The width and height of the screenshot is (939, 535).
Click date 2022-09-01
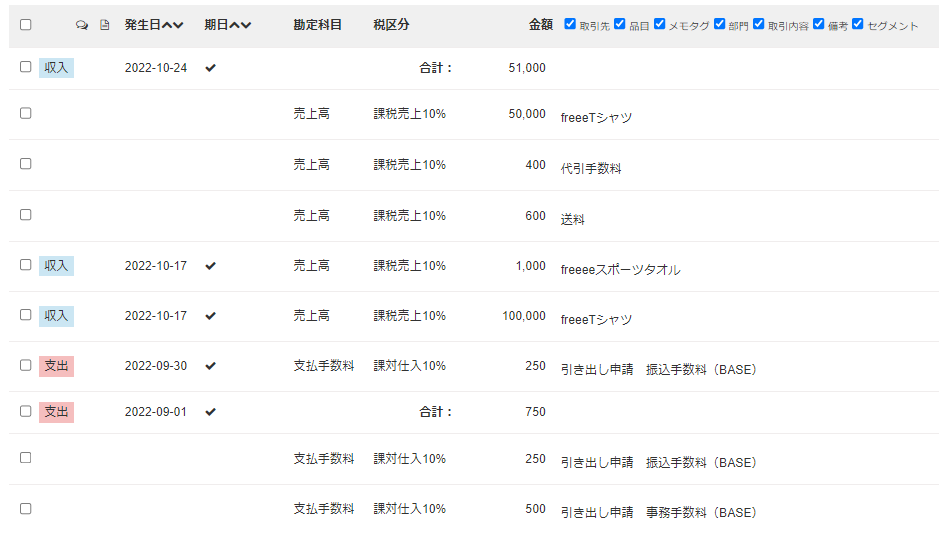point(156,412)
